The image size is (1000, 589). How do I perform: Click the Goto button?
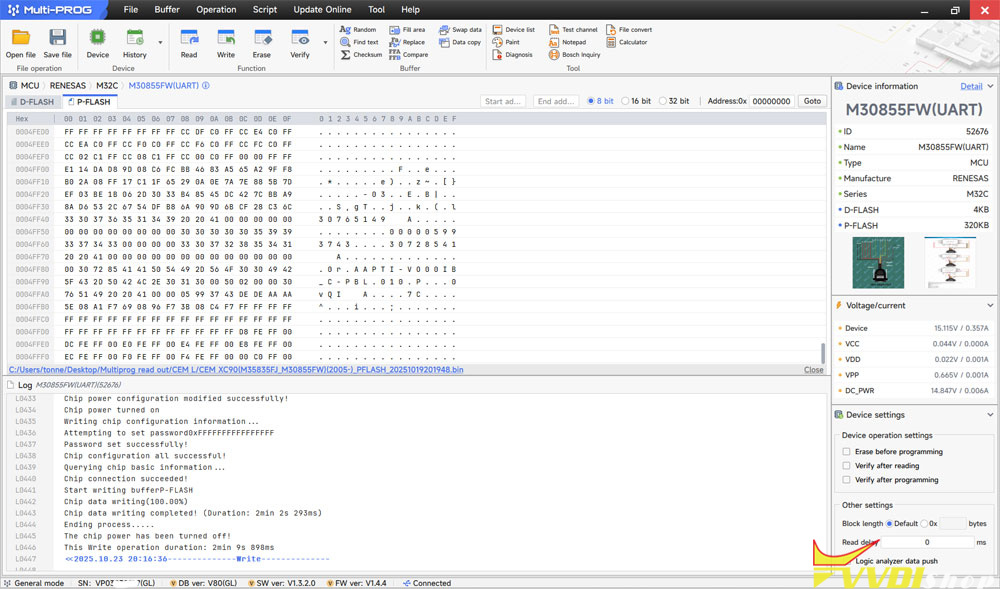pos(812,101)
